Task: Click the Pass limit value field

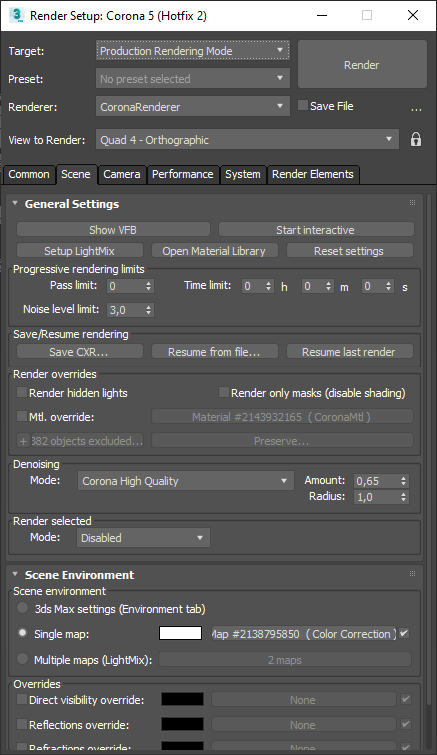Action: point(125,286)
